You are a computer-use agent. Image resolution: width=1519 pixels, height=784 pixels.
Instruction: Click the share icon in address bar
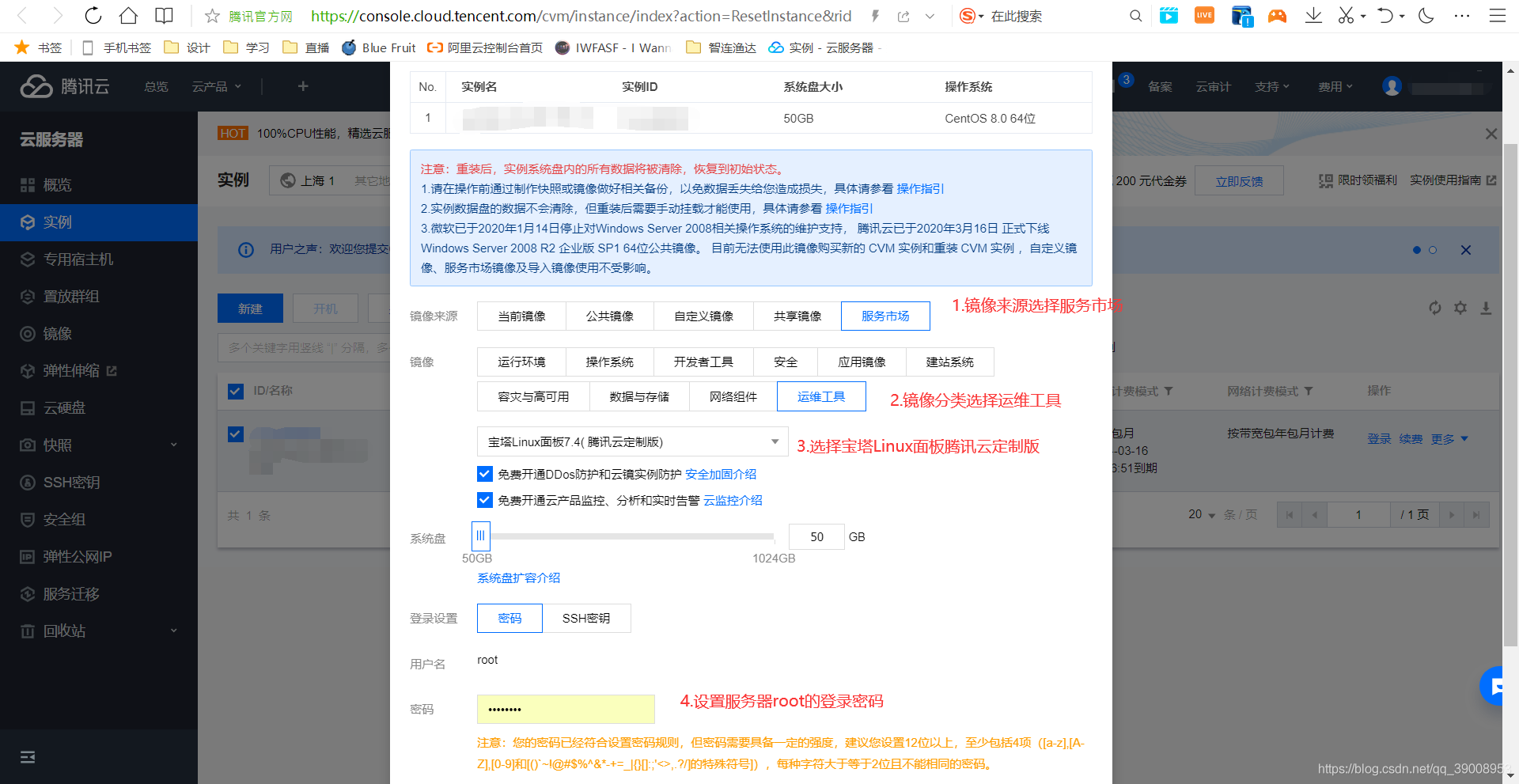coord(903,16)
